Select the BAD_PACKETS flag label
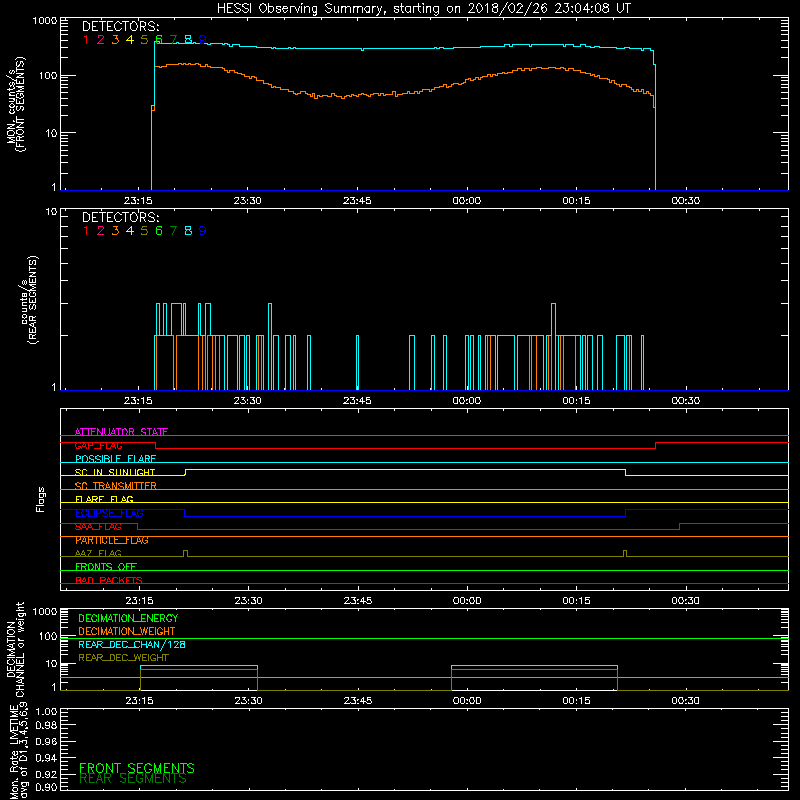The image size is (800, 800). [x=109, y=581]
